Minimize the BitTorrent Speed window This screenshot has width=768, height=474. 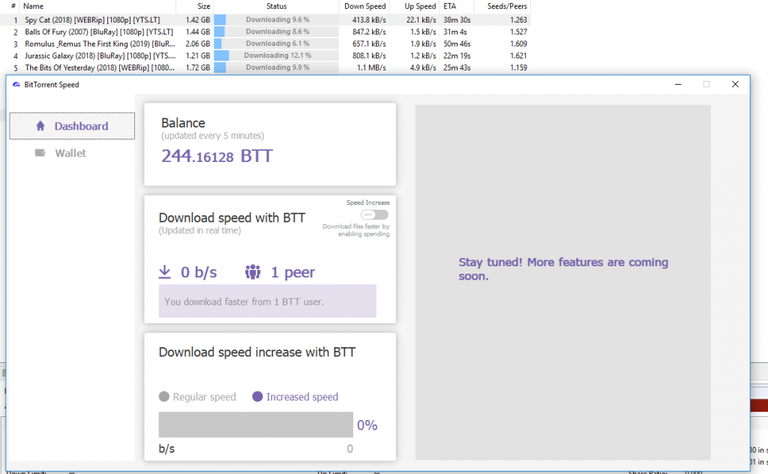[x=678, y=84]
